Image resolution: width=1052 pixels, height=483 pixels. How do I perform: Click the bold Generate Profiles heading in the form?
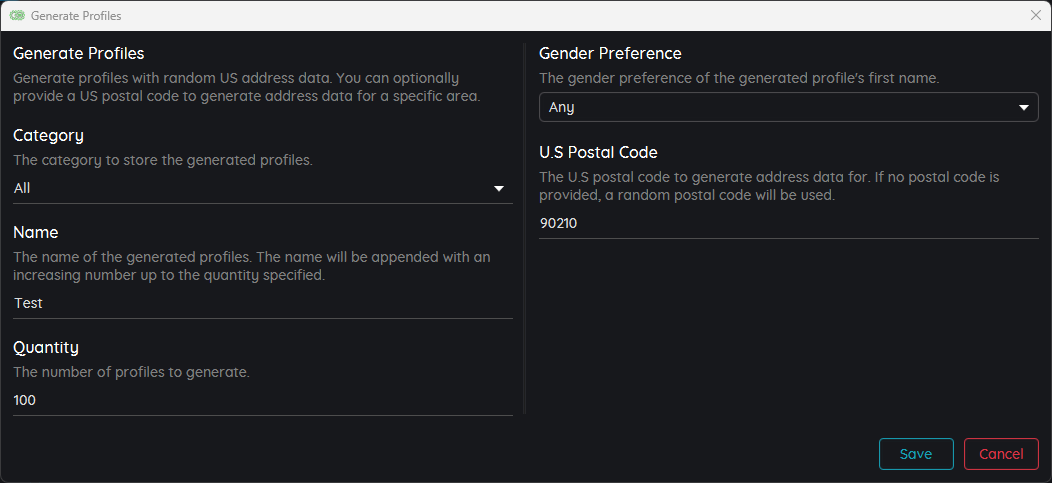pos(79,53)
